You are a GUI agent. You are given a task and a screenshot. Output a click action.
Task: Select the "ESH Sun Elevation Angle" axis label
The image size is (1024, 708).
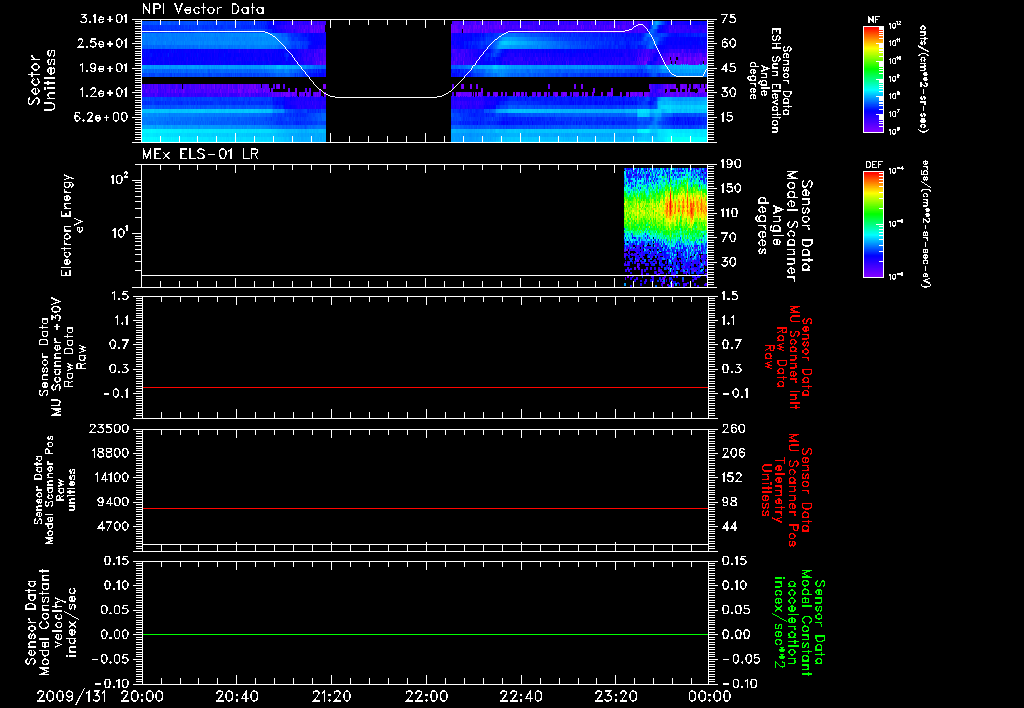point(769,80)
